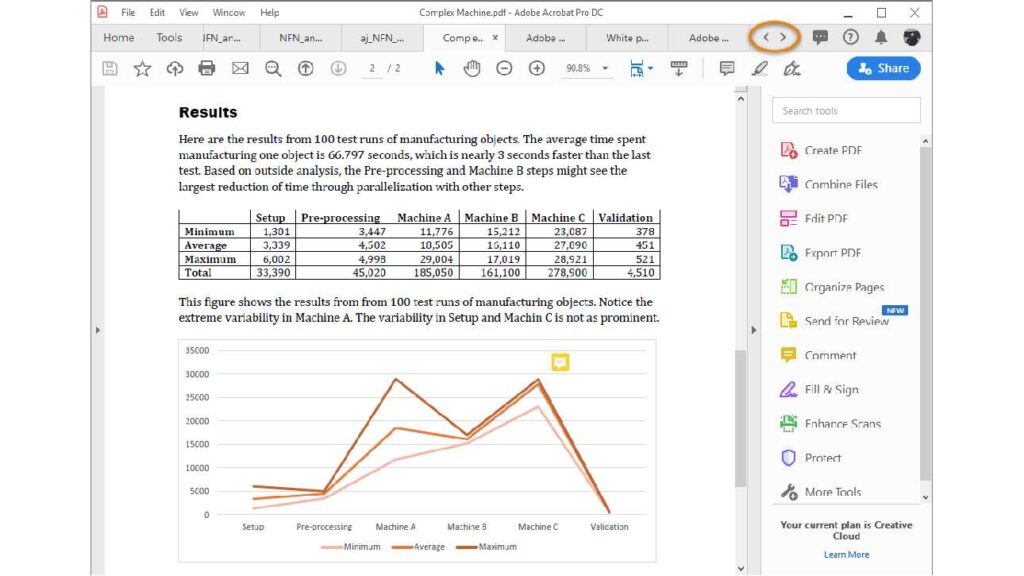1024x576 pixels.
Task: Choose the Selection arrow tool
Action: click(440, 68)
